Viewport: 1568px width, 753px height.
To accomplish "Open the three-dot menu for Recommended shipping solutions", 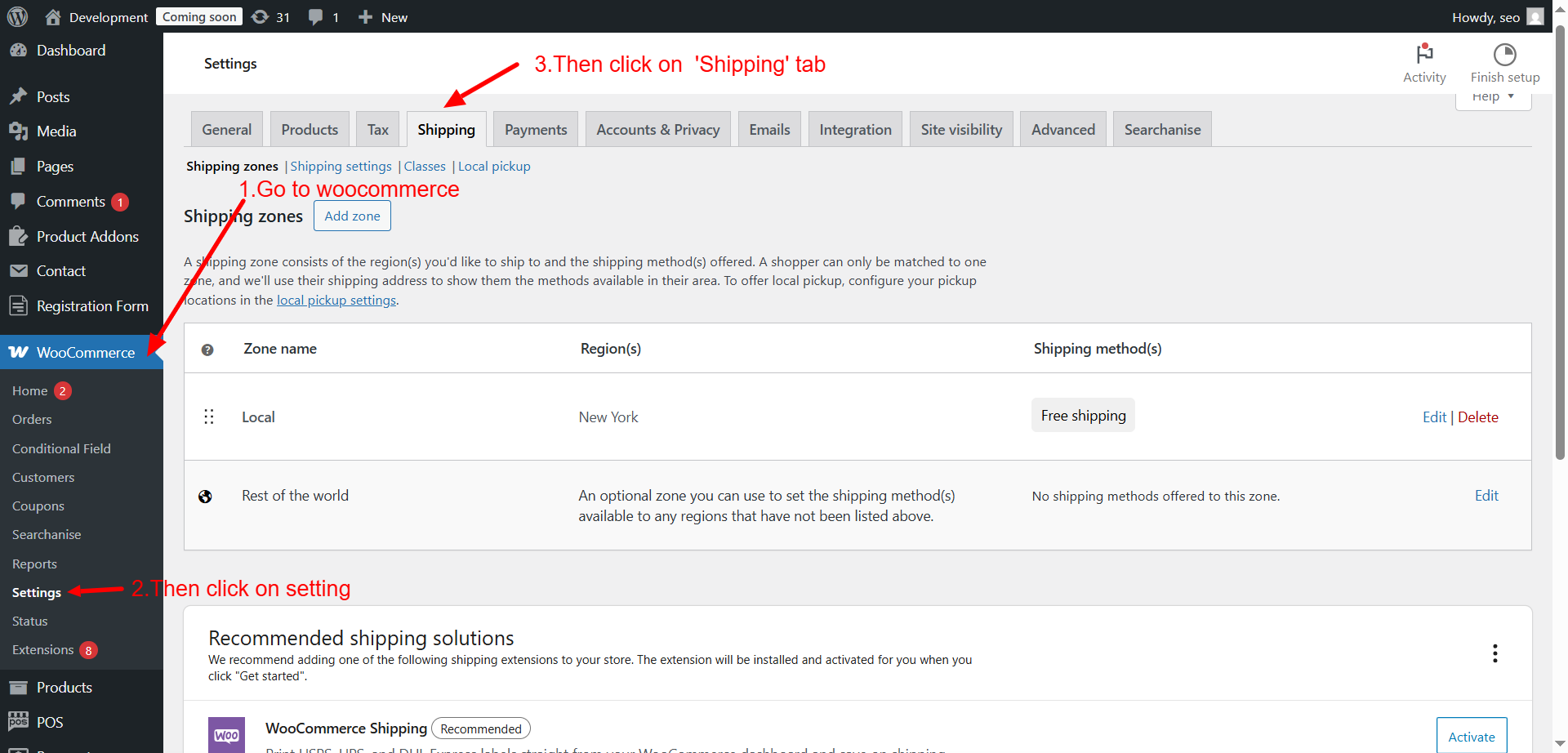I will pos(1494,653).
